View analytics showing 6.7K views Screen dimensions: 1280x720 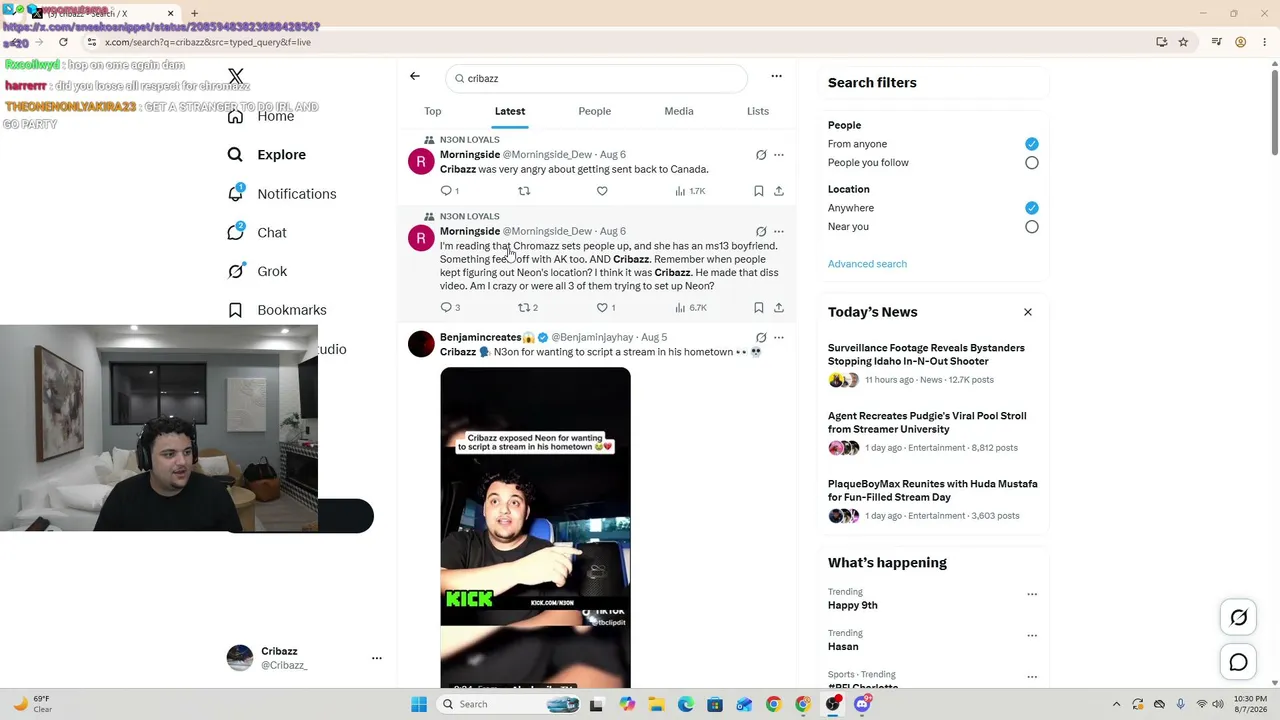pos(690,308)
